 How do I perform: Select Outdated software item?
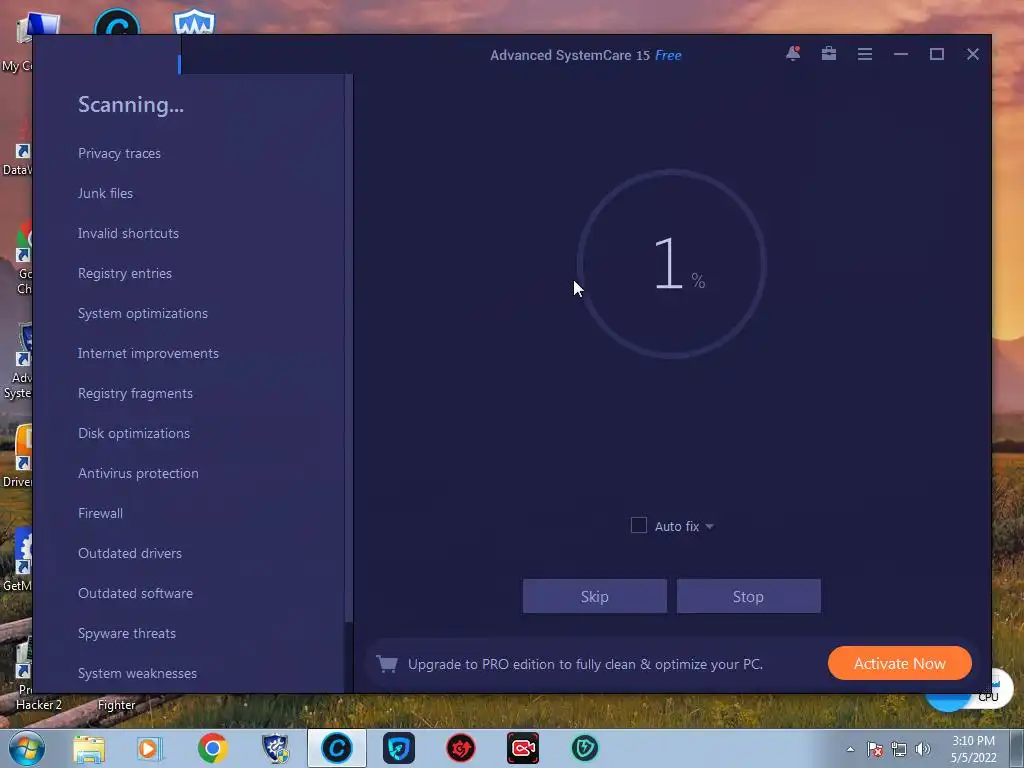[x=135, y=593]
